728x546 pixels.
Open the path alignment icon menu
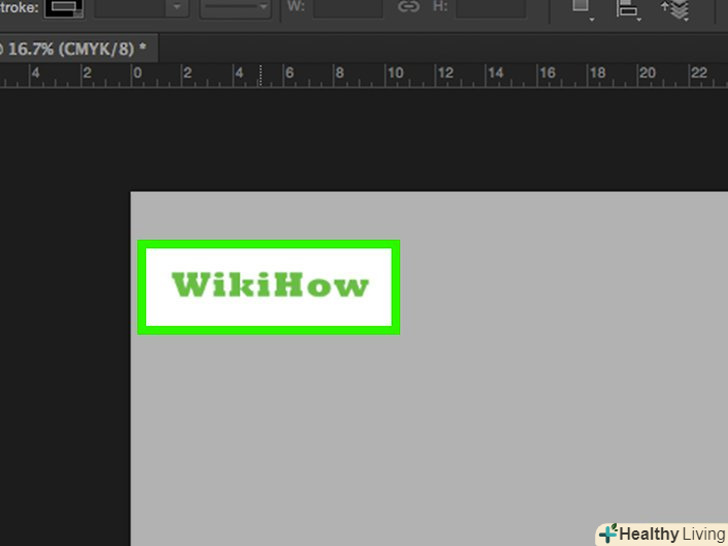tap(628, 9)
